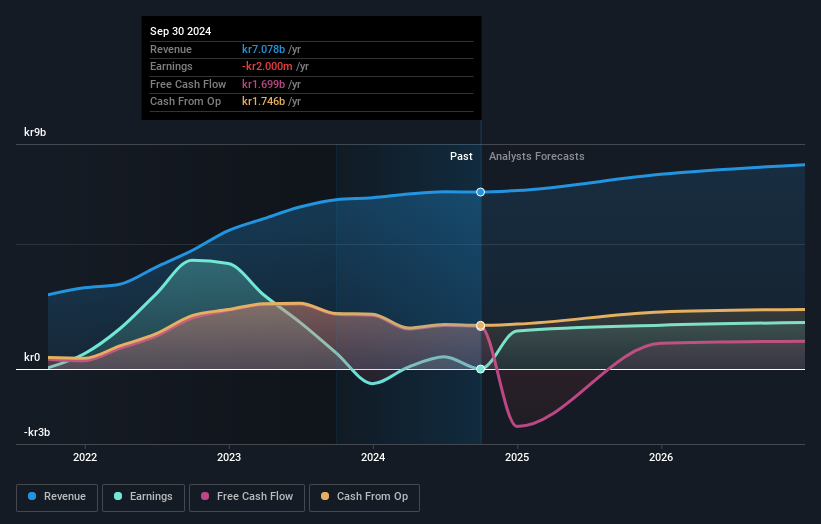Click the Free Cash Flow label in tooltip
The width and height of the screenshot is (821, 524).
[x=188, y=84]
